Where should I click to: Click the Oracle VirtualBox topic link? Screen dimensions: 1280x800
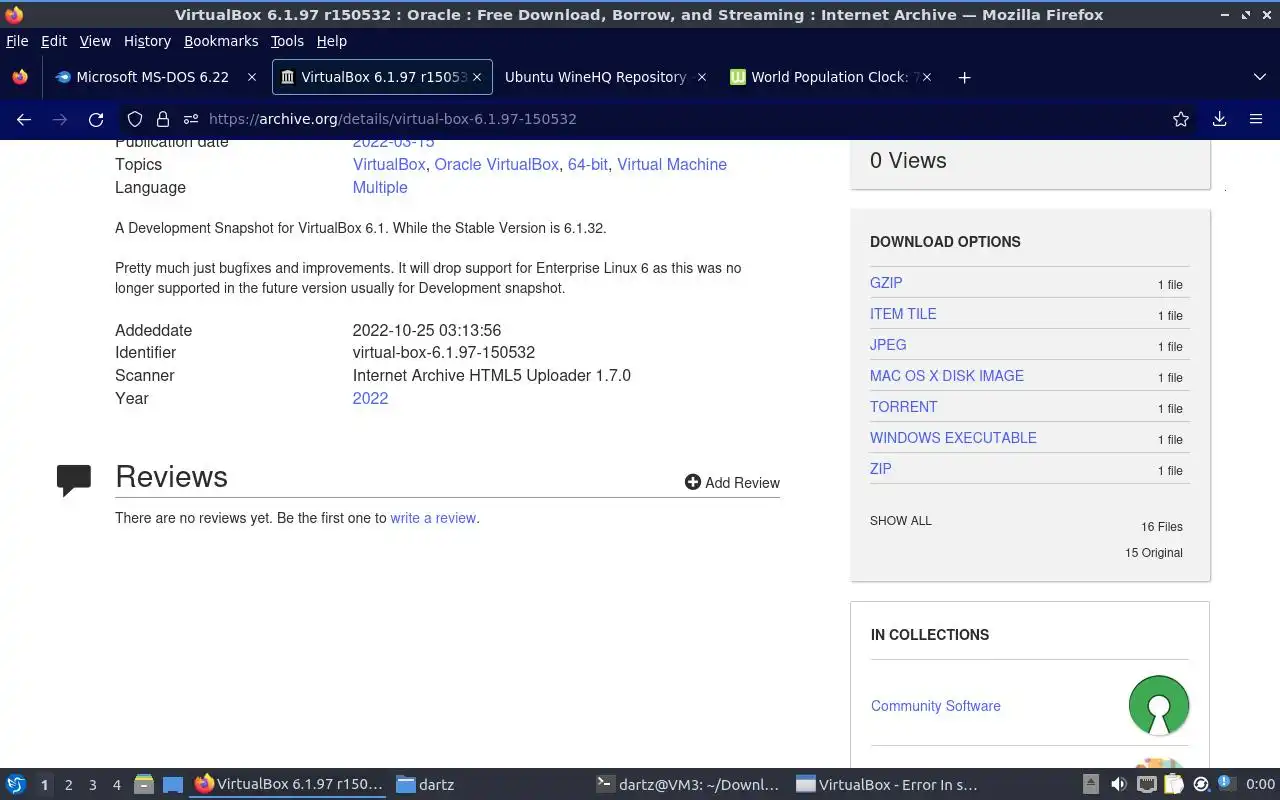point(496,164)
